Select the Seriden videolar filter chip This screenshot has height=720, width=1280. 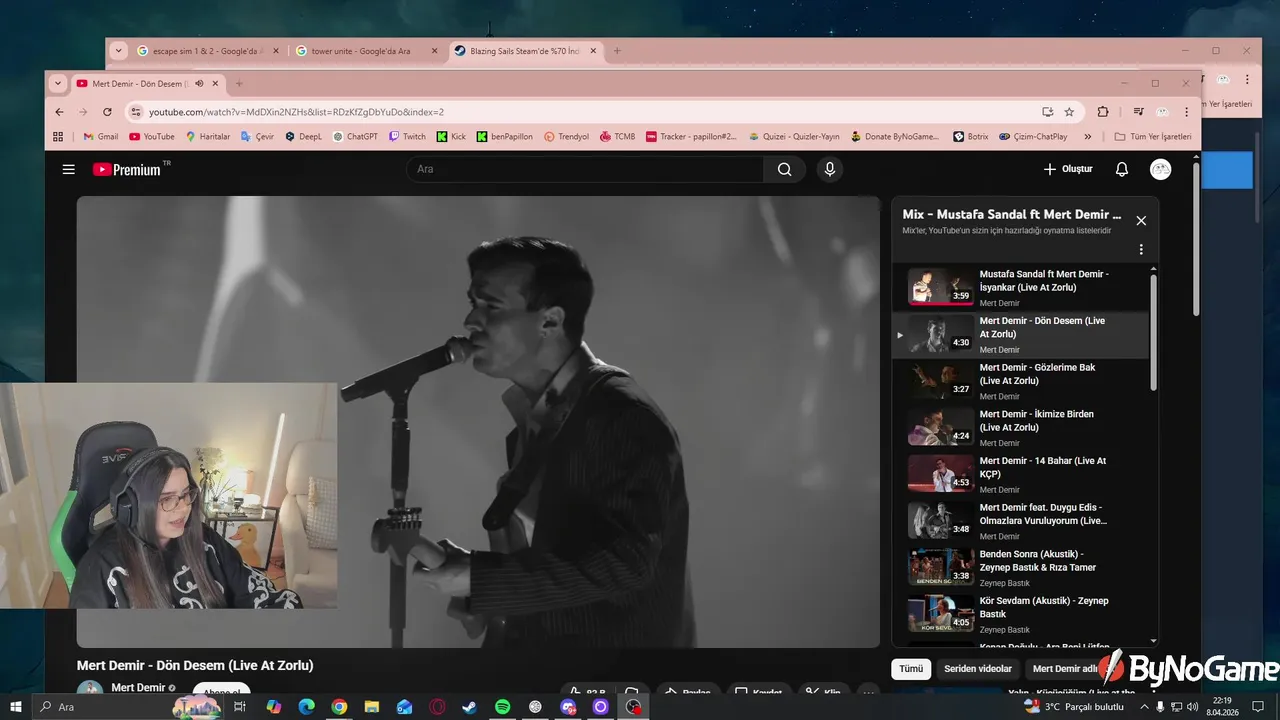pyautogui.click(x=978, y=669)
